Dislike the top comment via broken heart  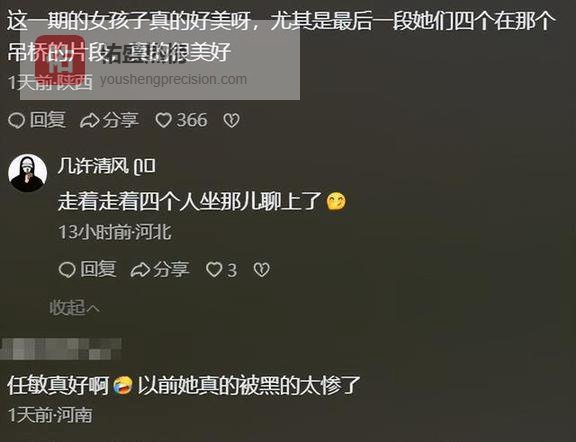click(x=231, y=121)
